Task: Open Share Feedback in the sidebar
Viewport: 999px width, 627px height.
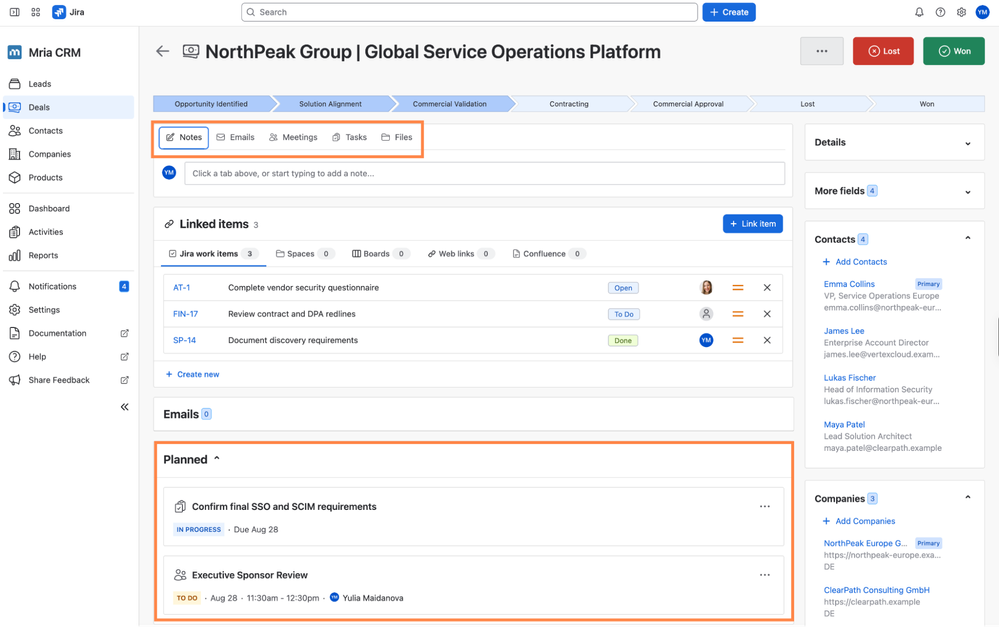Action: pos(69,380)
